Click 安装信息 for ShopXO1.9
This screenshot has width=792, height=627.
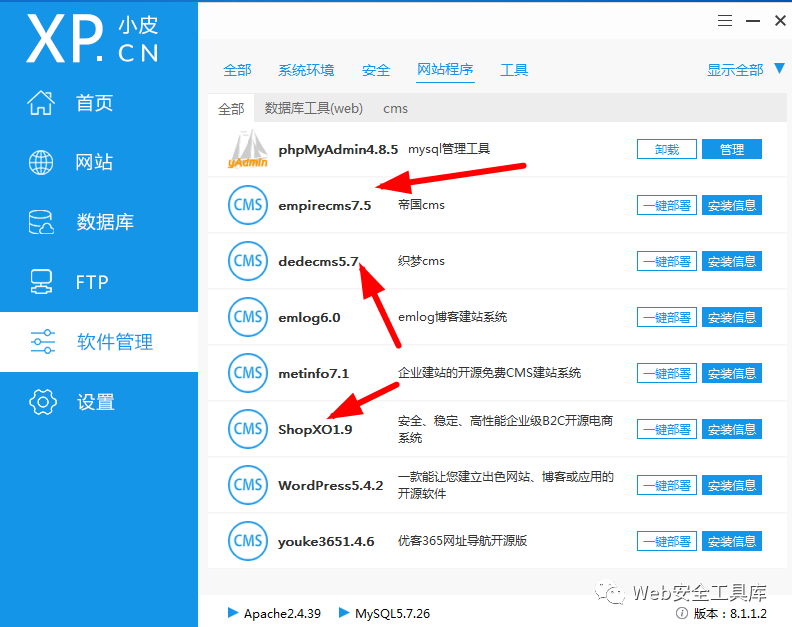click(x=732, y=429)
